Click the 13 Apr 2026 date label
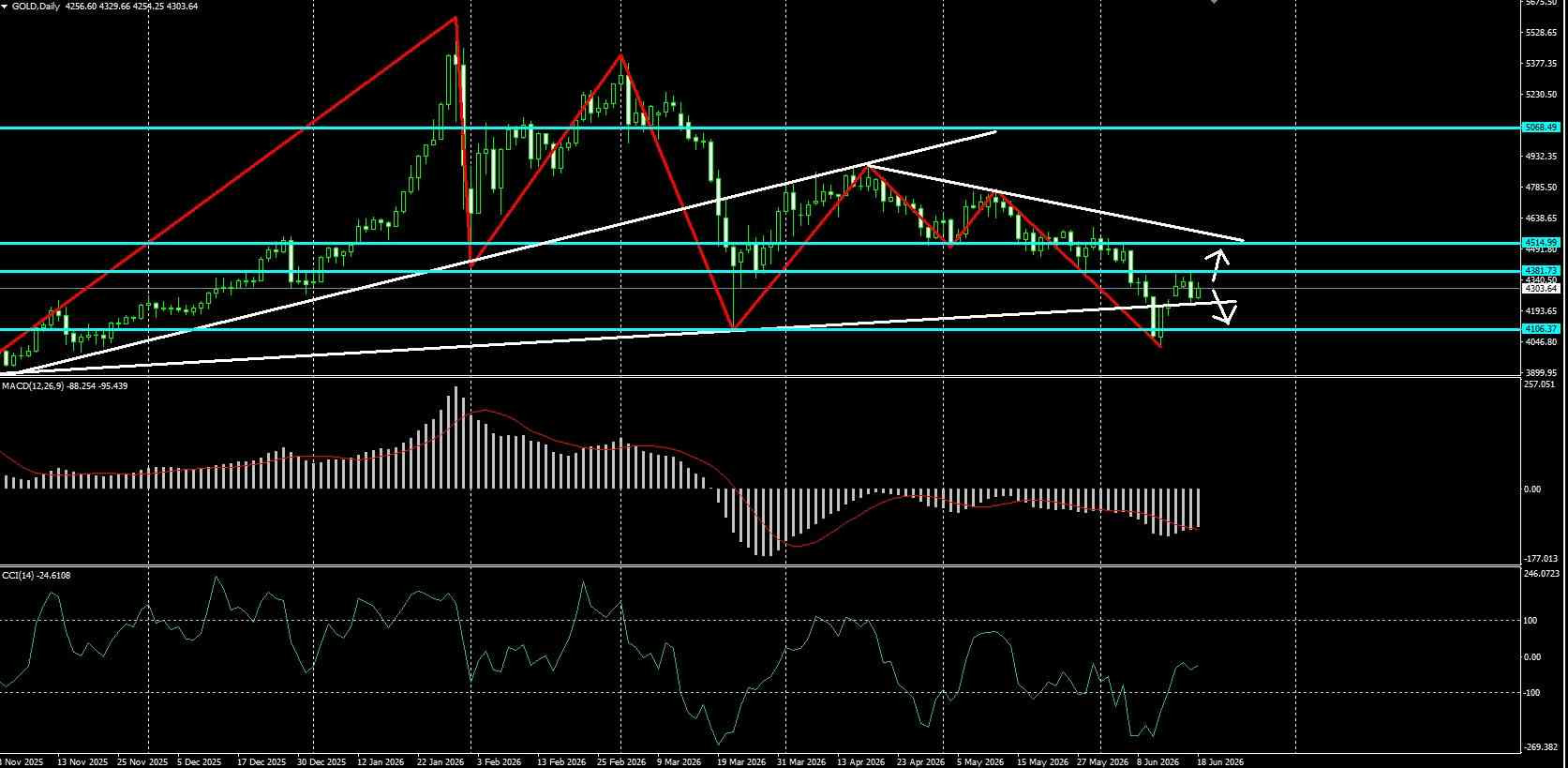Image resolution: width=1568 pixels, height=768 pixels. tap(860, 761)
